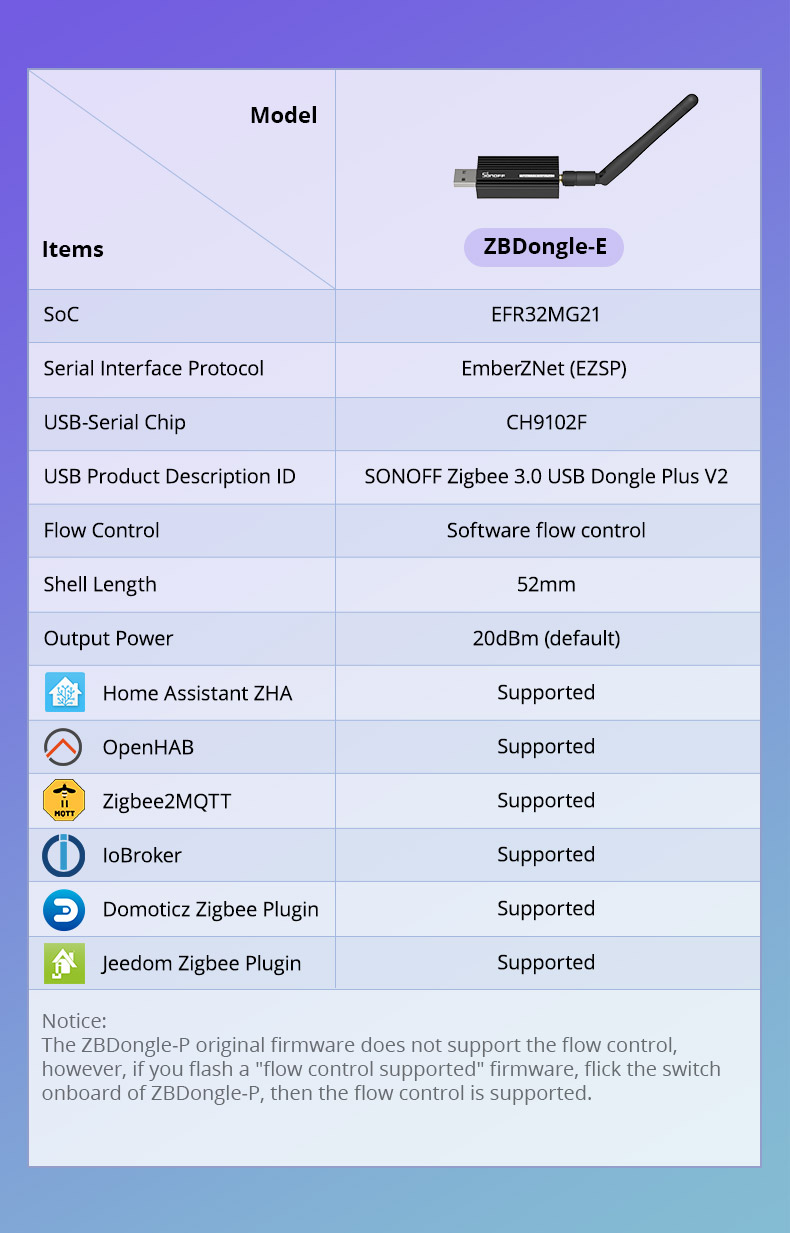The image size is (790, 1233).
Task: Click the 52mm shell length value
Action: coord(546,584)
